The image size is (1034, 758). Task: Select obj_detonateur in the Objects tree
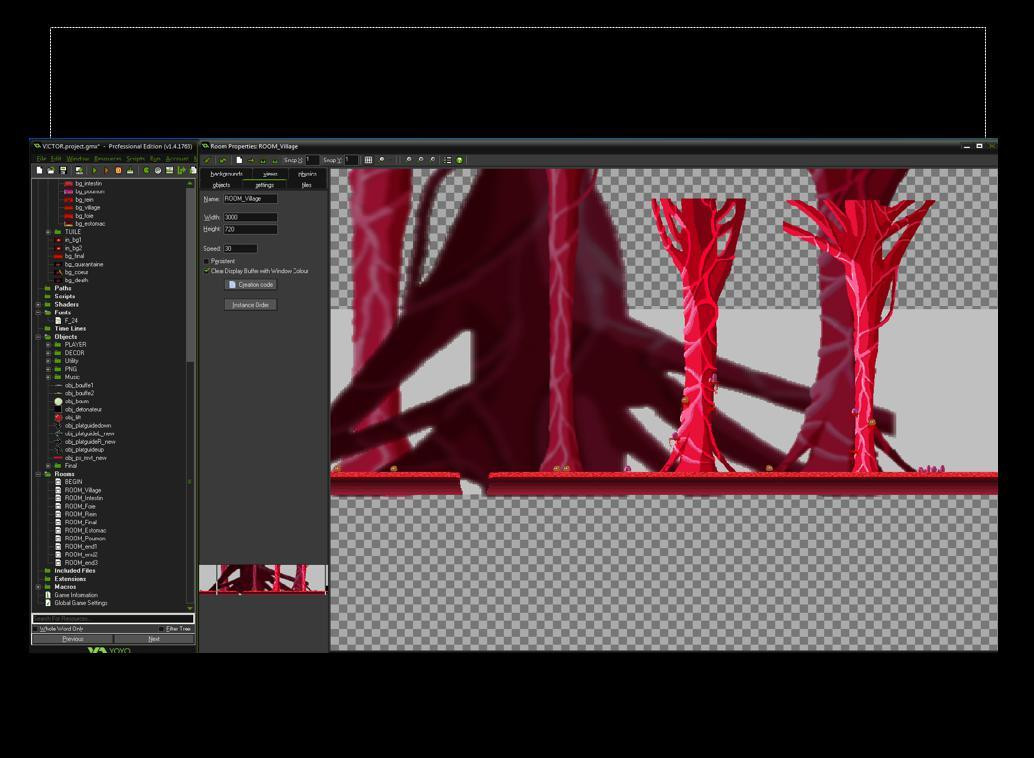coord(83,410)
